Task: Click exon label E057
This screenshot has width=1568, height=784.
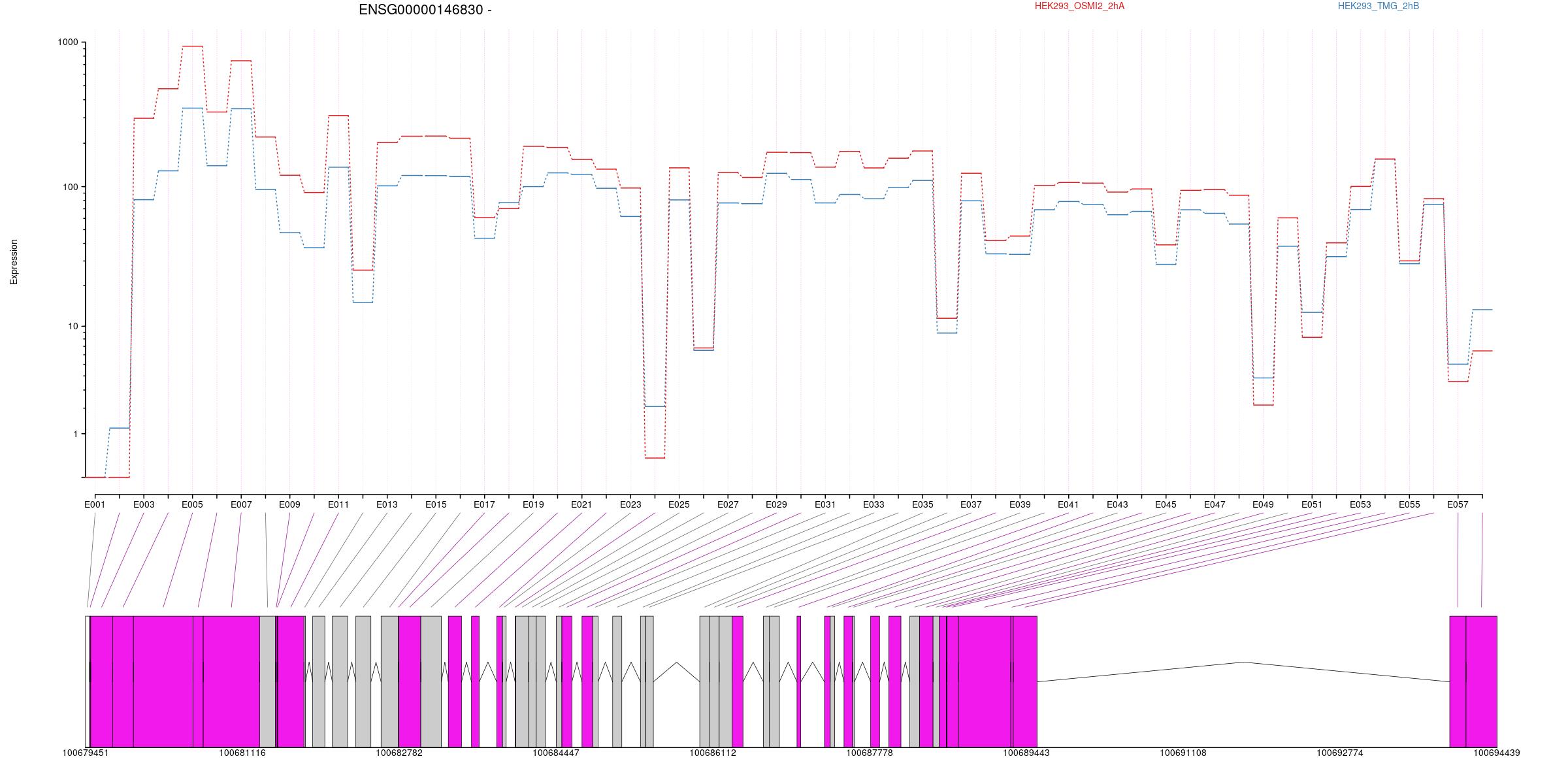Action: (x=1458, y=504)
